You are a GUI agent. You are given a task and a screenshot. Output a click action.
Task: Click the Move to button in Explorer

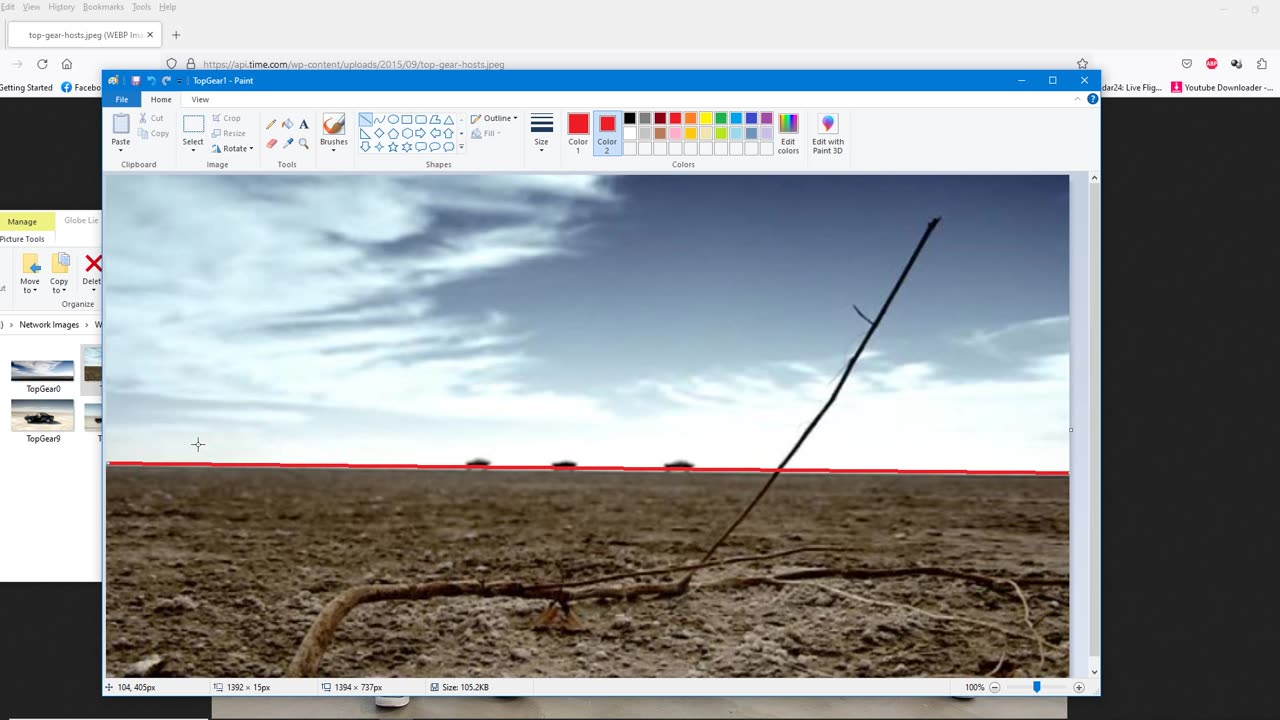[x=30, y=272]
